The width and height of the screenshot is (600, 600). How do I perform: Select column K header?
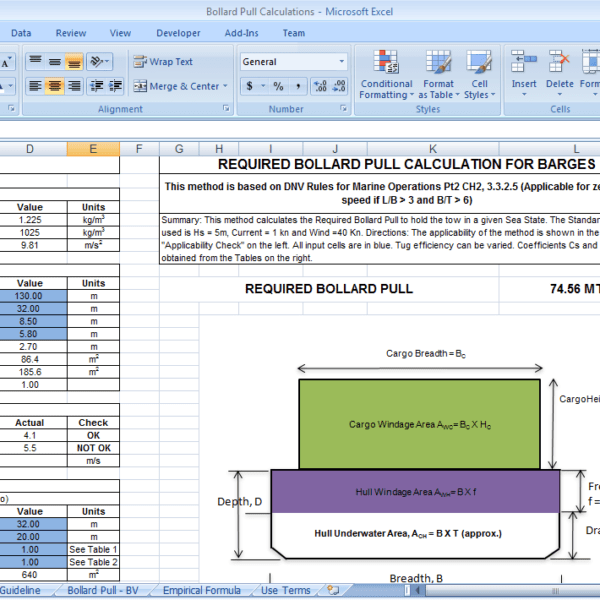click(x=433, y=149)
